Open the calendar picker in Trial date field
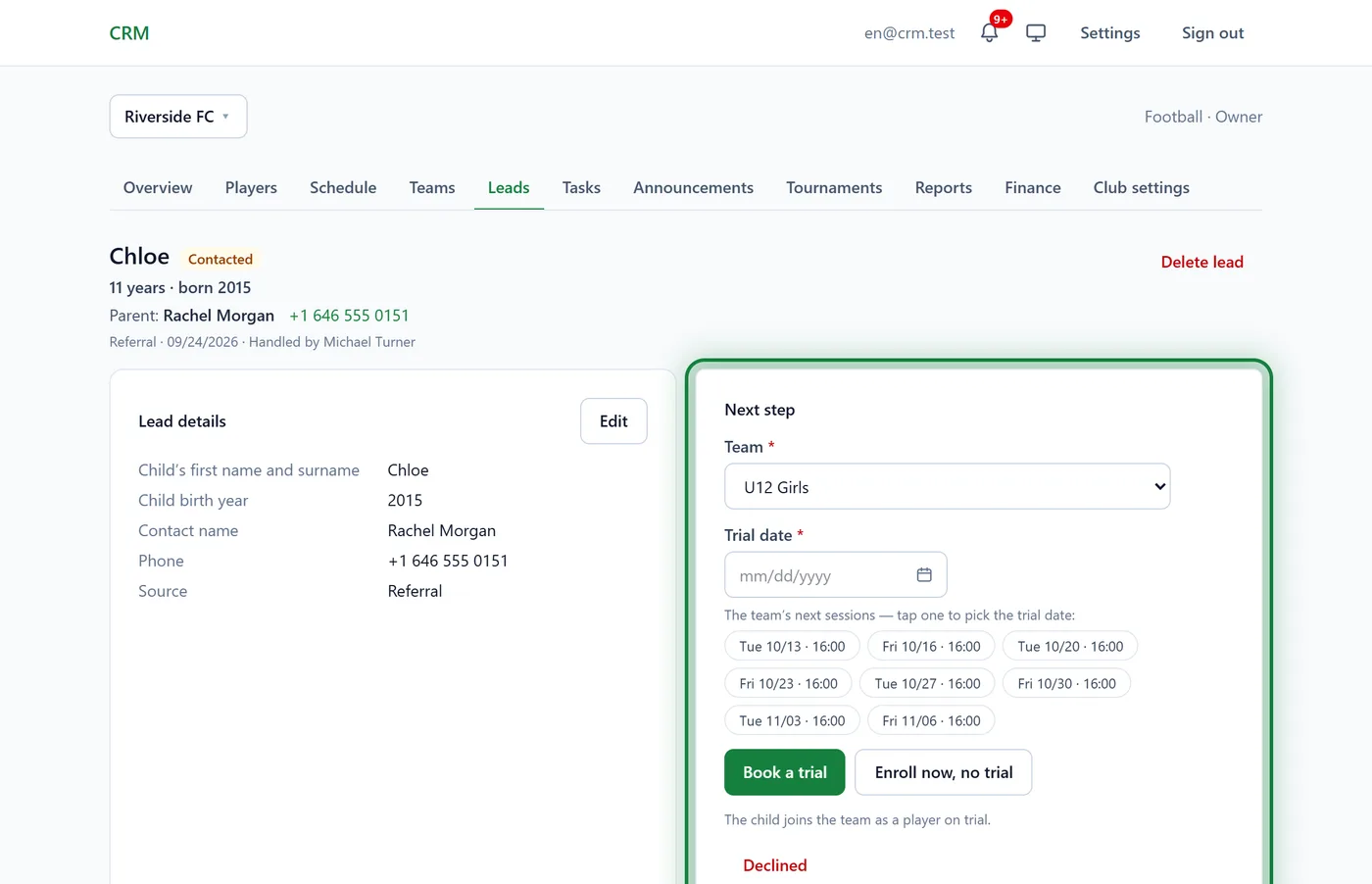The width and height of the screenshot is (1372, 884). click(x=923, y=574)
